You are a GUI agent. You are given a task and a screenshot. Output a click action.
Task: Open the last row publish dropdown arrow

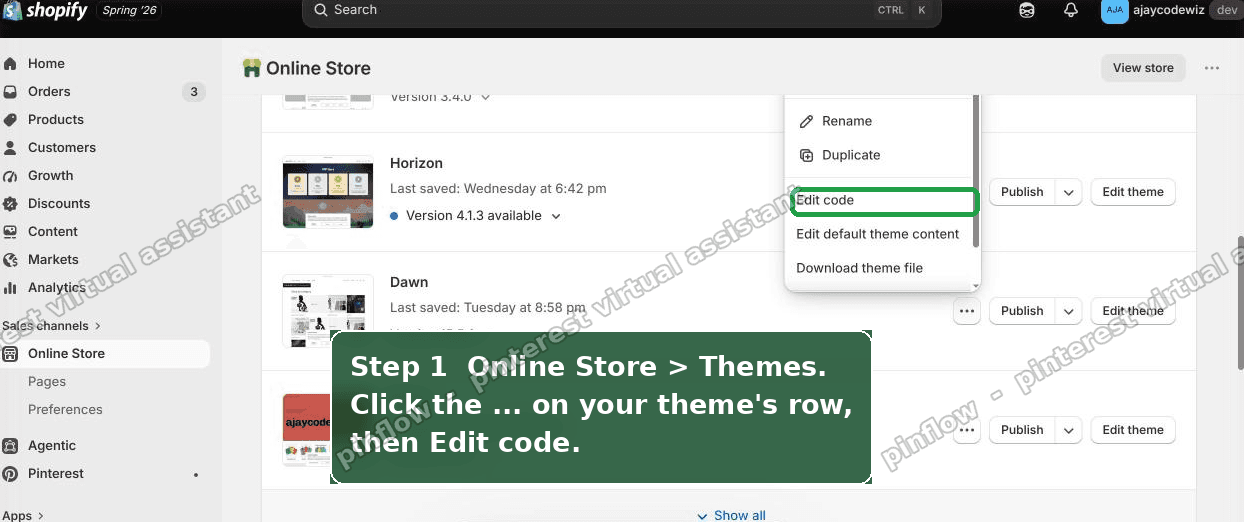coord(1069,430)
